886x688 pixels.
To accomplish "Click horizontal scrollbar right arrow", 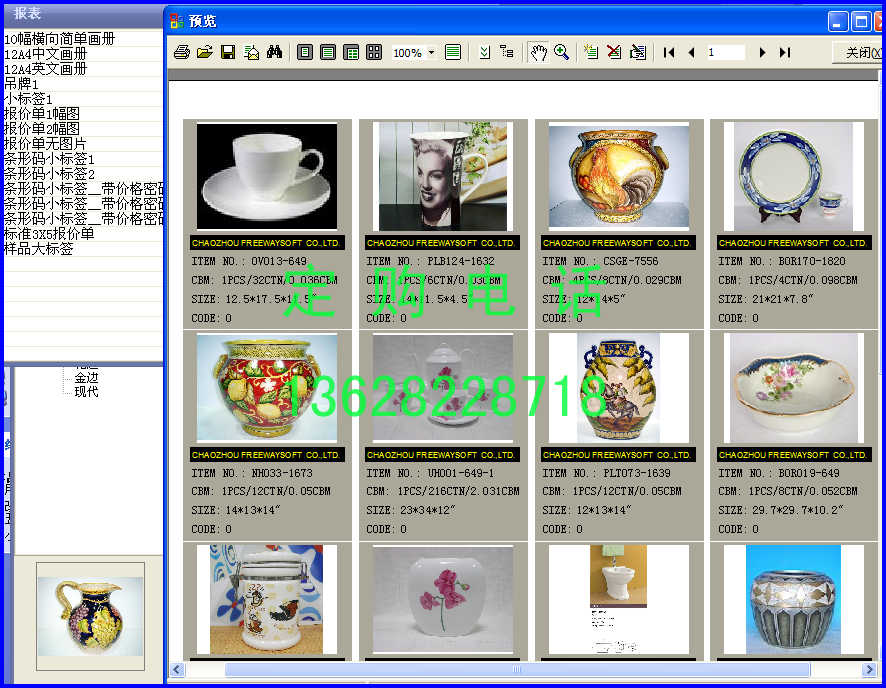I will click(869, 670).
